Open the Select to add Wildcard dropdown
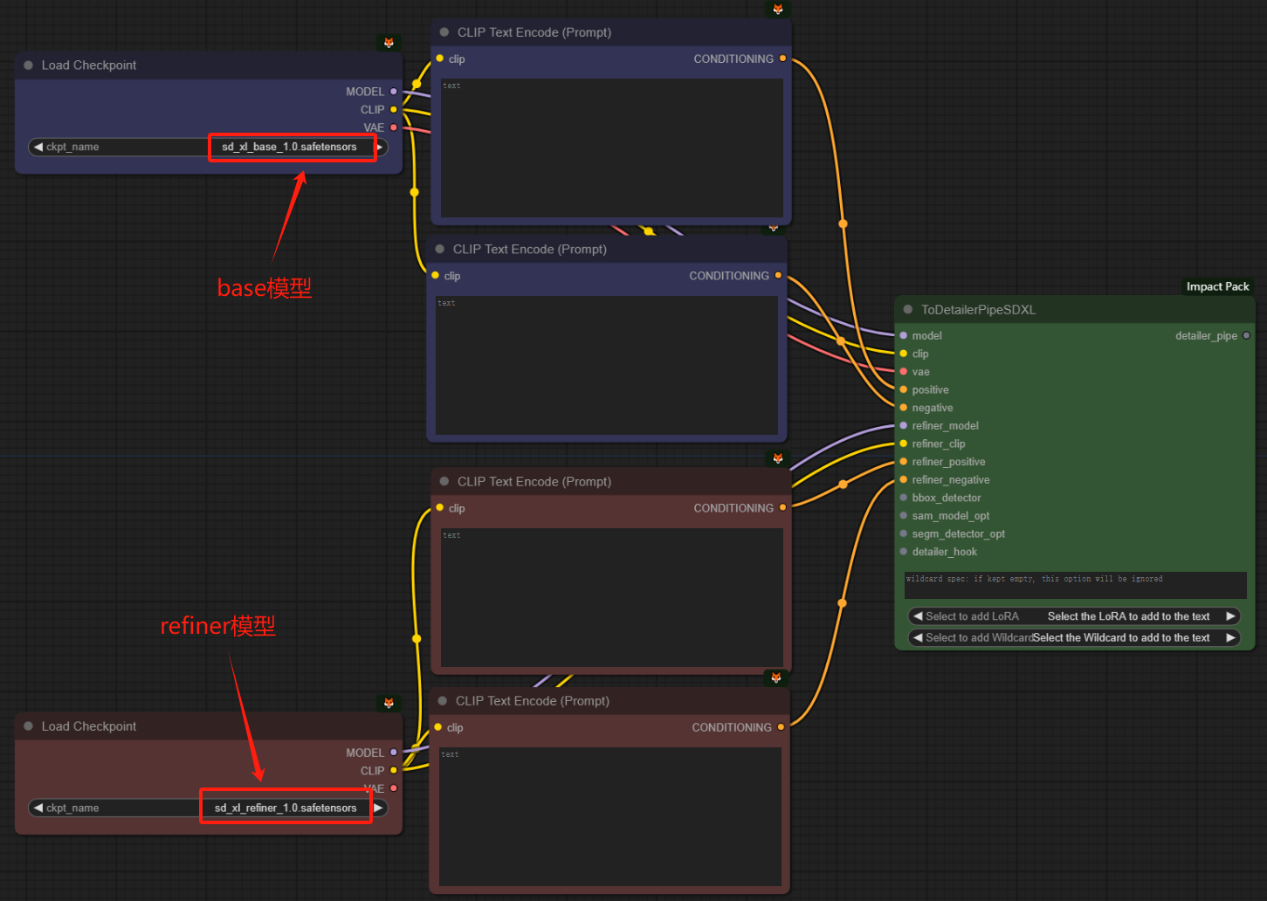1267x901 pixels. (x=1073, y=638)
